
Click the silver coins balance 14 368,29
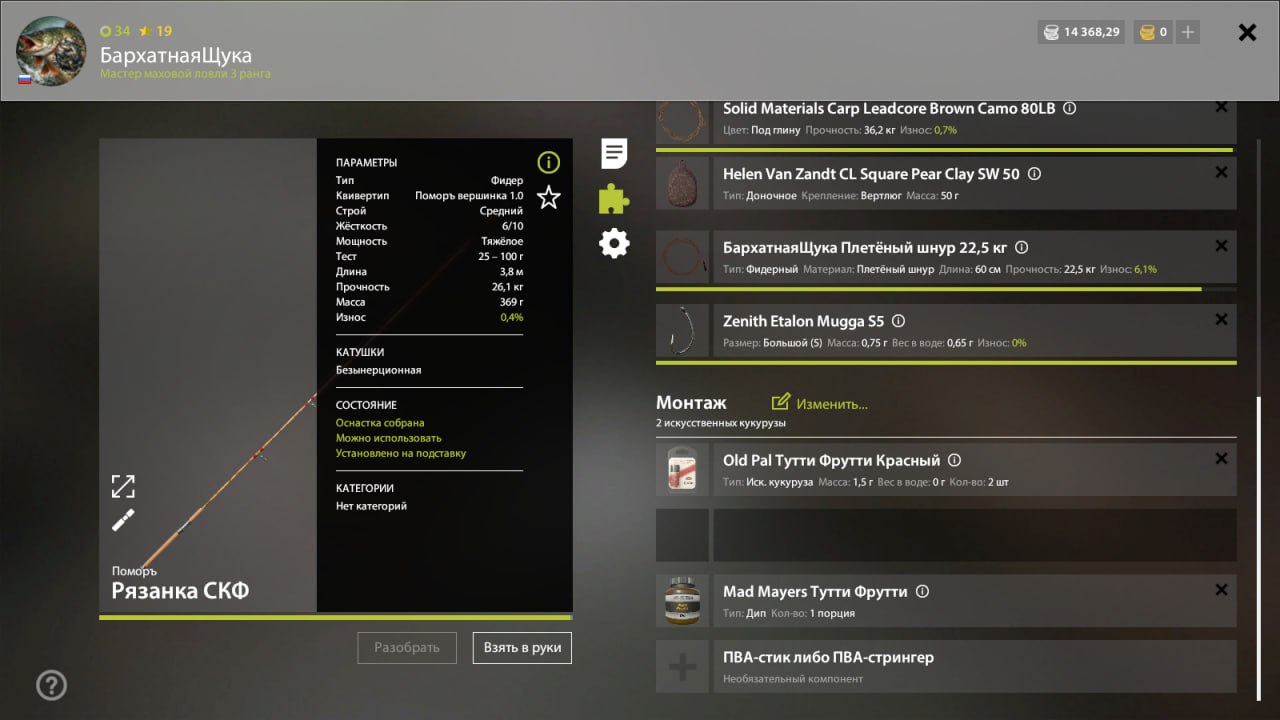[x=1083, y=32]
